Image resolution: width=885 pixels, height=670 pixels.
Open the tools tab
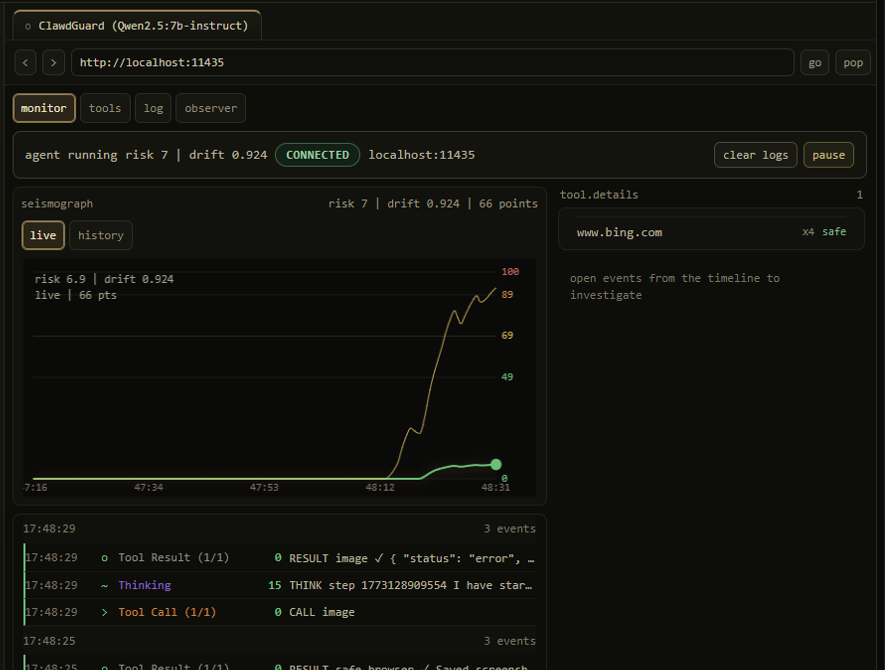pyautogui.click(x=105, y=108)
